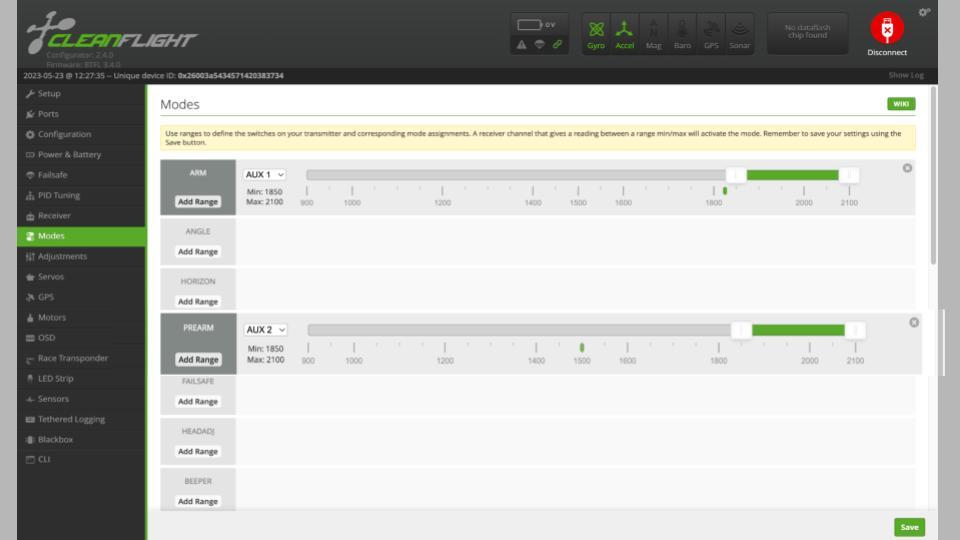Screen dimensions: 960x540
Task: Open the CLI tab
Action: [81, 459]
